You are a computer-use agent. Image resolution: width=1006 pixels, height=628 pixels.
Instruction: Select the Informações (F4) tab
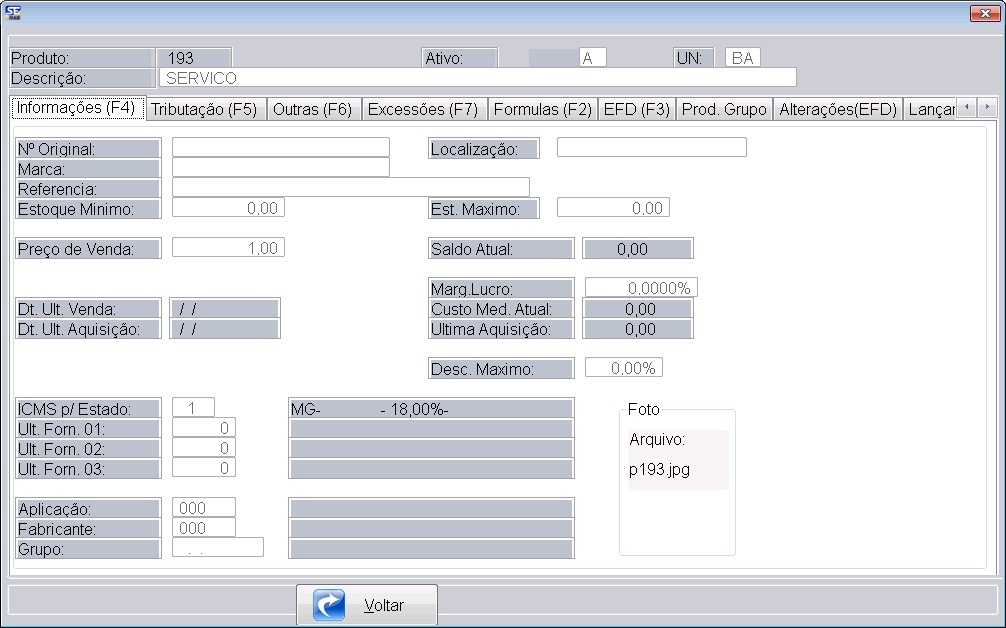pos(76,107)
